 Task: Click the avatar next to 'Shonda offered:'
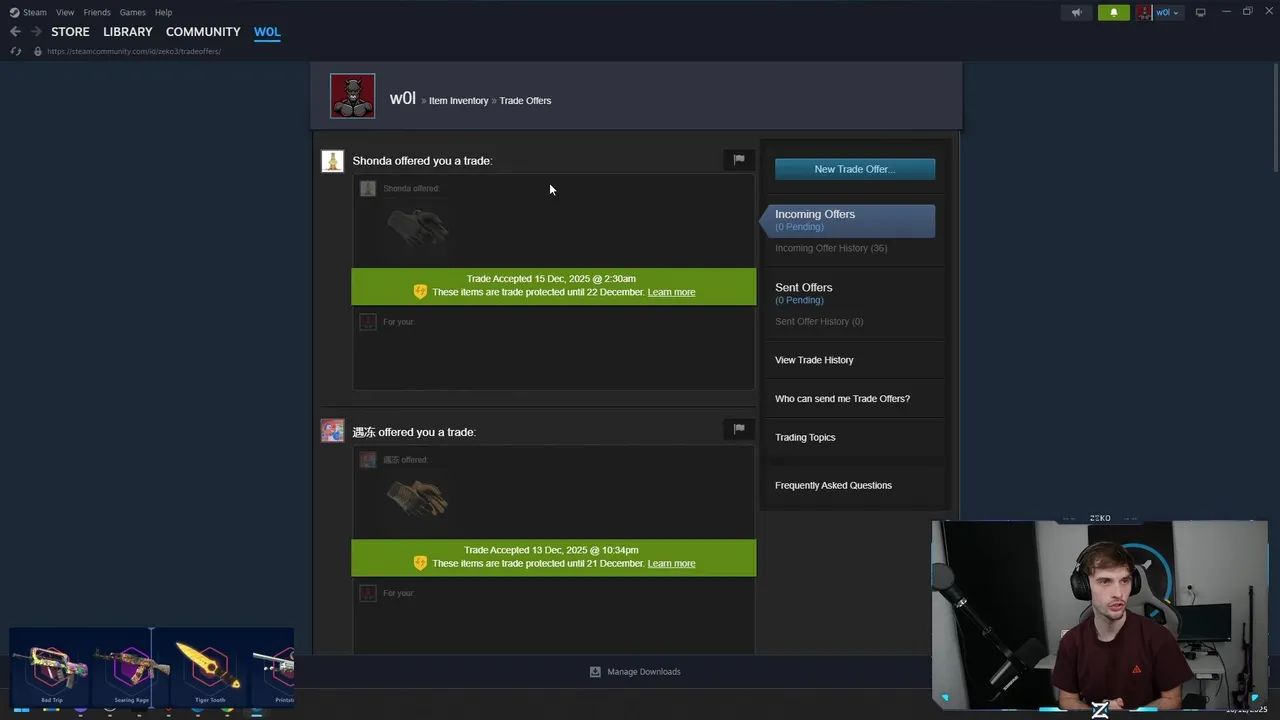click(x=368, y=188)
